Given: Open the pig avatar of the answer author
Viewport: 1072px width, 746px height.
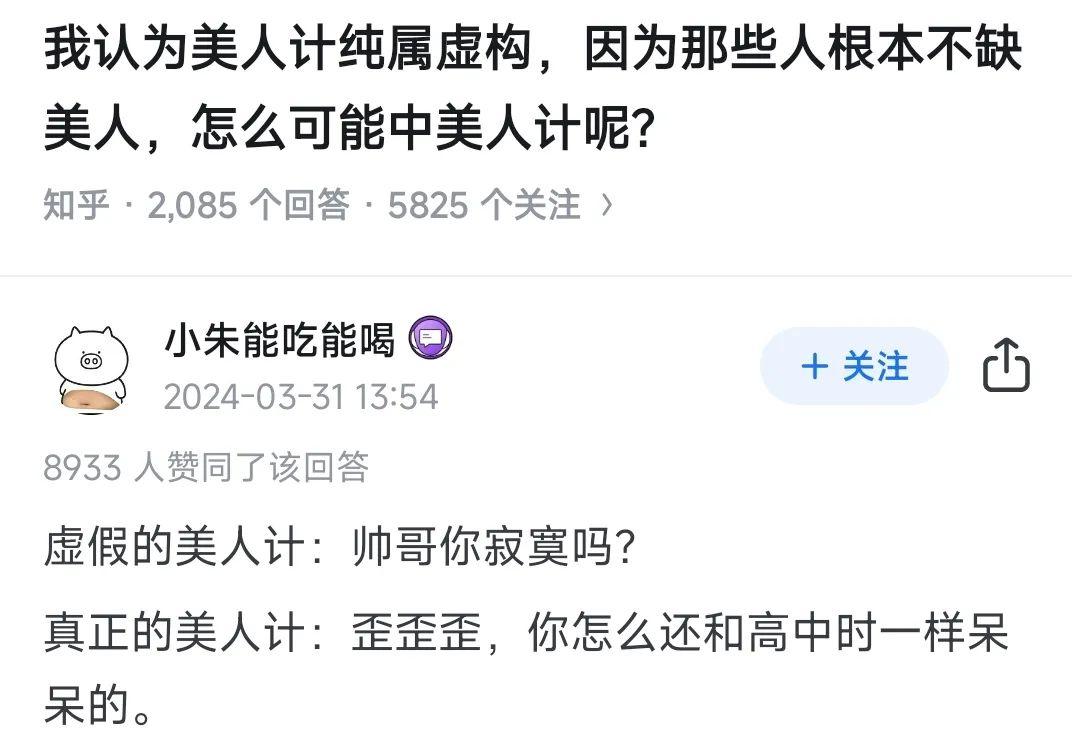Looking at the screenshot, I should pyautogui.click(x=92, y=367).
